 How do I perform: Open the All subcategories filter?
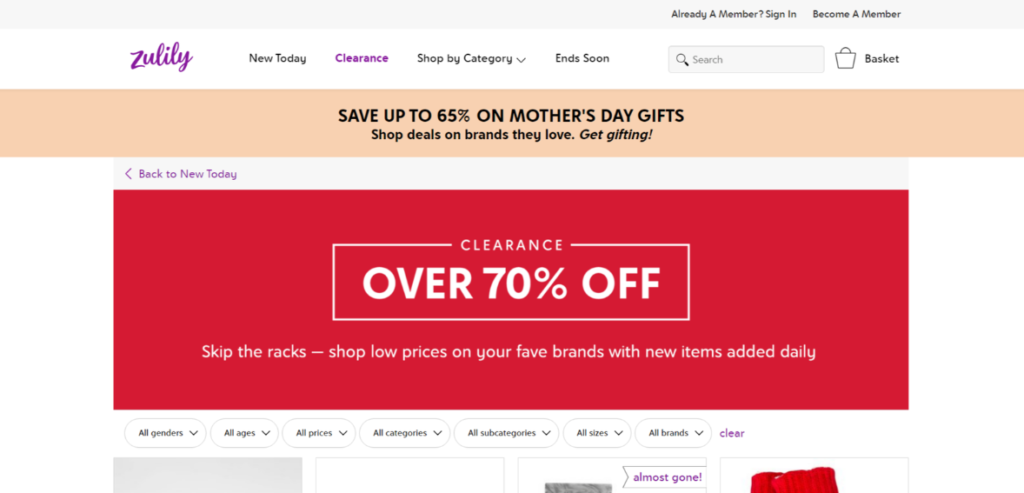click(506, 433)
